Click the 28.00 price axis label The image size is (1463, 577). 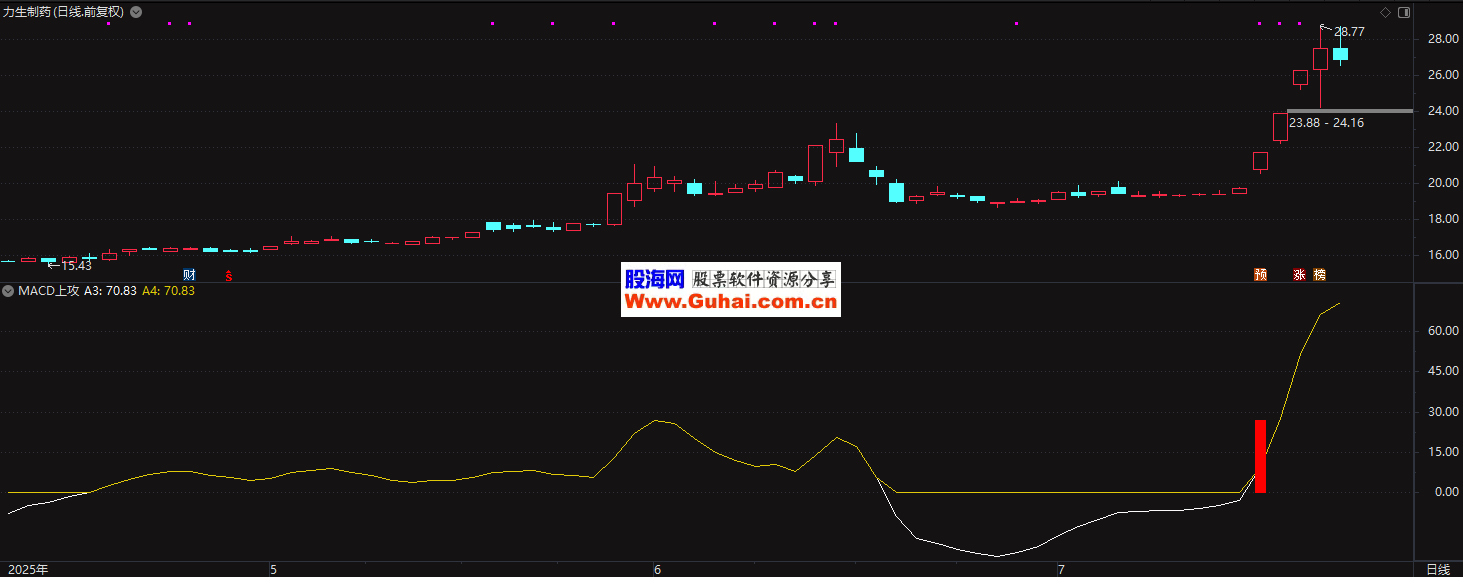pos(1441,39)
